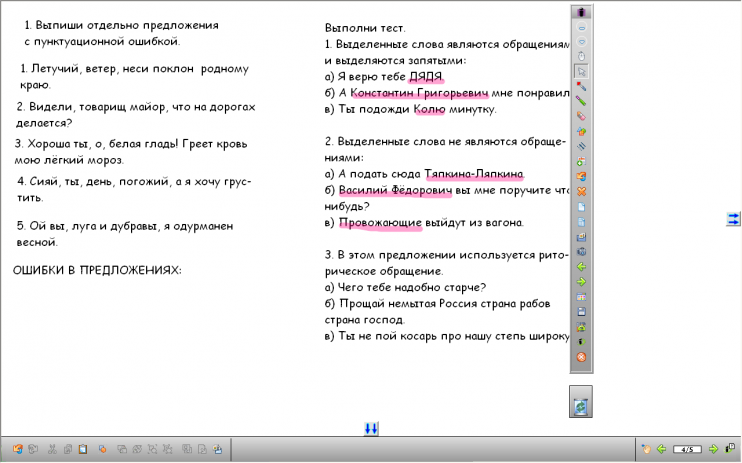Open the recycle bin below the toolbar
Screen dimensions: 742x463
pos(581,404)
